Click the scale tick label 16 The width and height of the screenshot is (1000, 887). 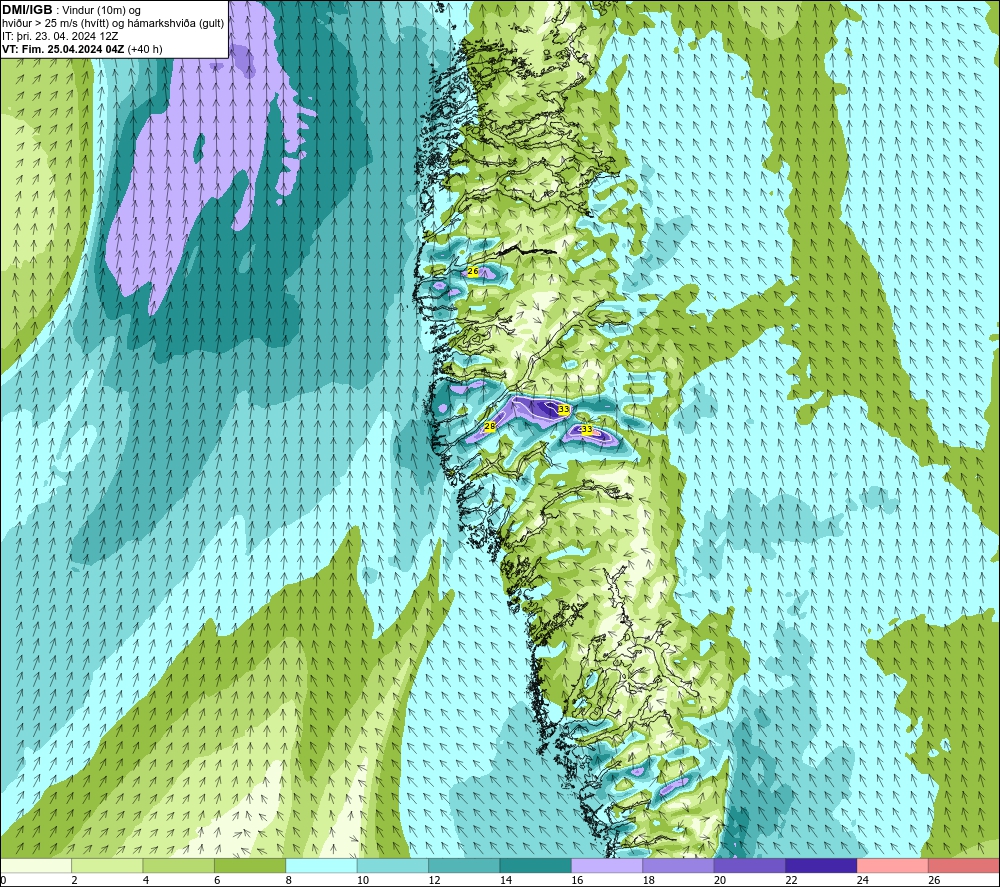pos(577,880)
